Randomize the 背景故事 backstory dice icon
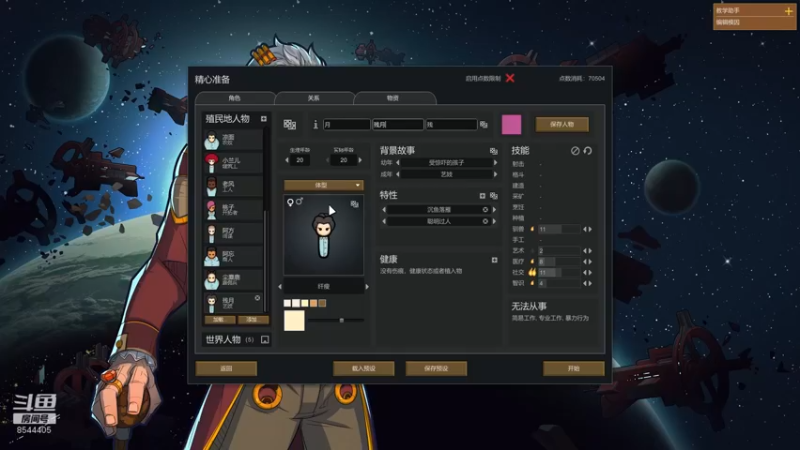This screenshot has width=800, height=450. (493, 151)
